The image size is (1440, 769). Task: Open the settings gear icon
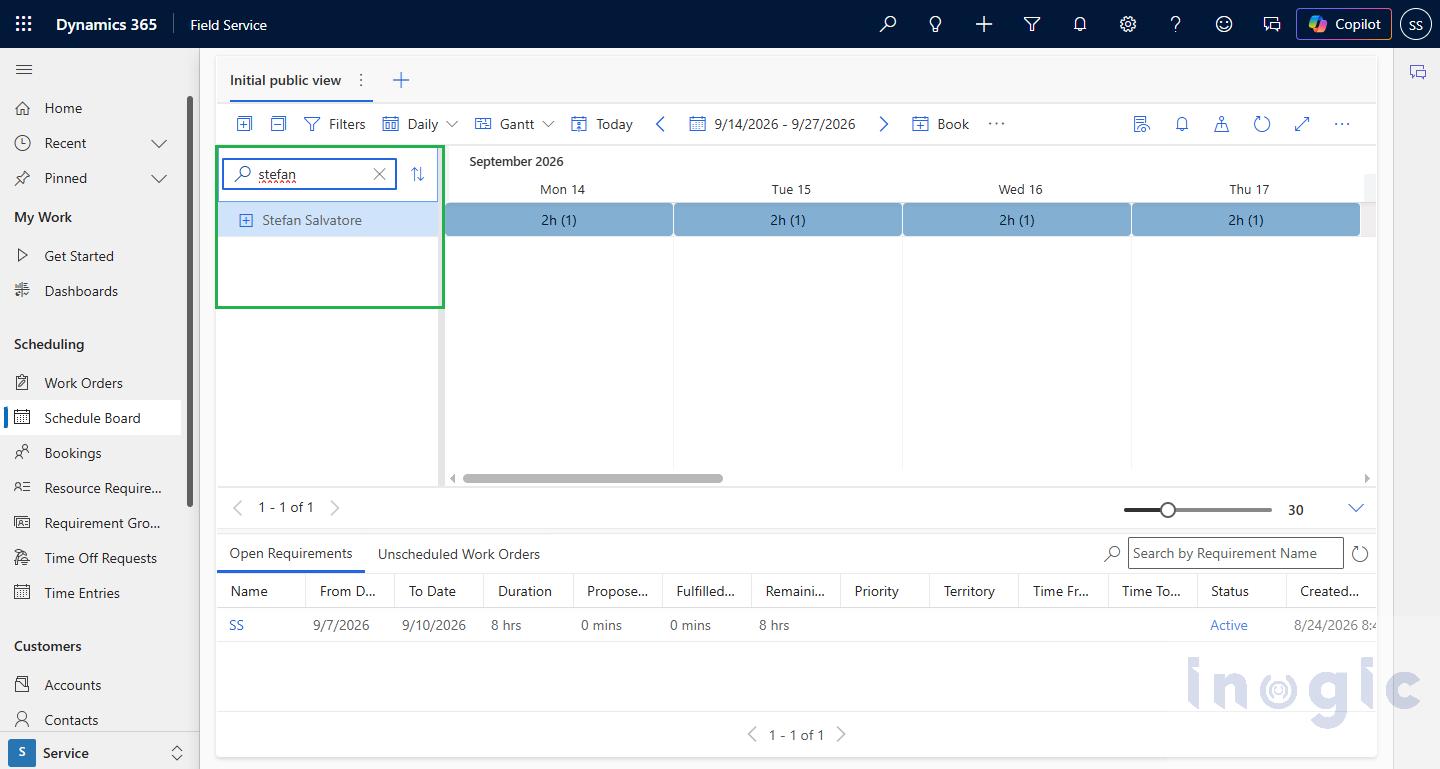click(1128, 24)
